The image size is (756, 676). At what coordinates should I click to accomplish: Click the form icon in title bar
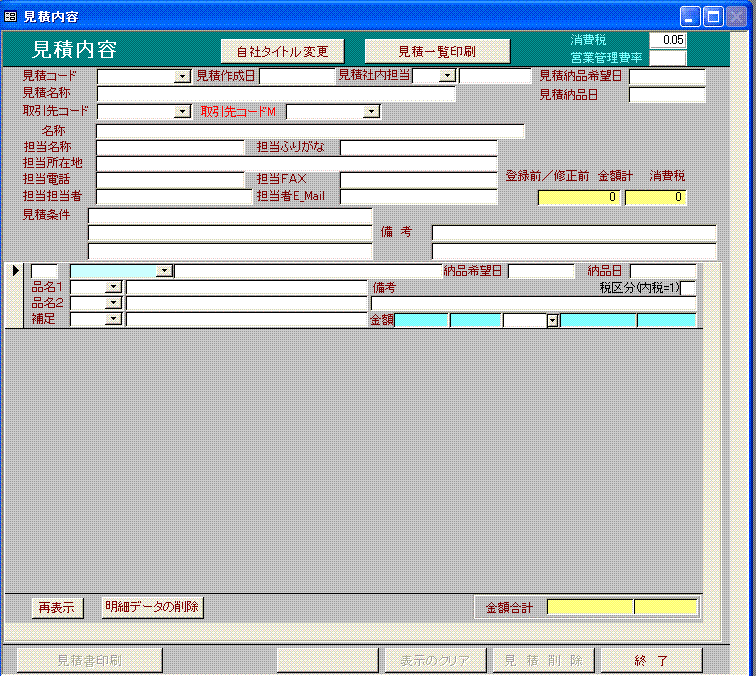tap(10, 16)
